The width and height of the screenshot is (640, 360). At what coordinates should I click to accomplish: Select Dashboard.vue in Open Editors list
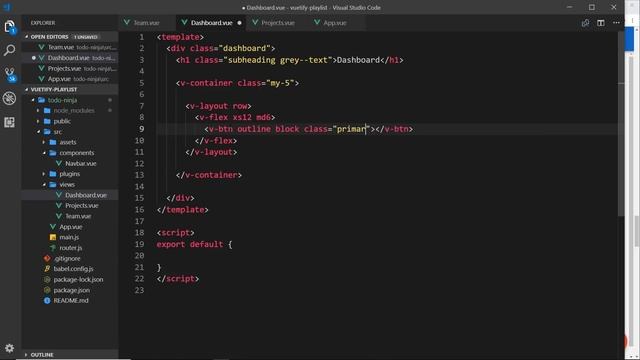tap(70, 58)
